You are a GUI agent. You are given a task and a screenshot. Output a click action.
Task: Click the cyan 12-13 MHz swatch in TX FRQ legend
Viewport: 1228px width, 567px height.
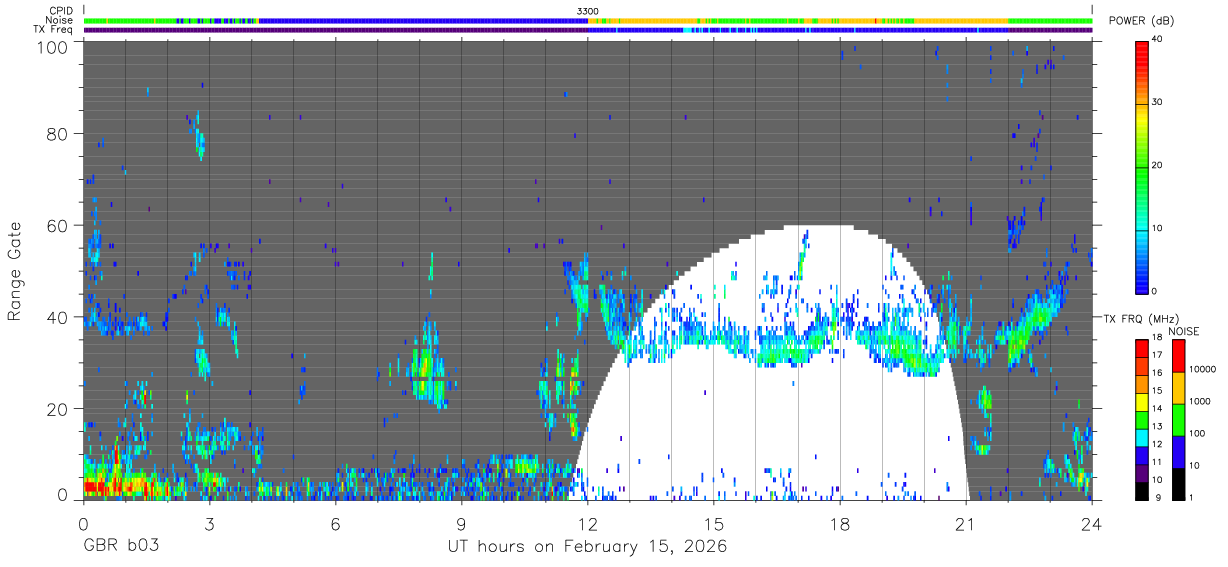pyautogui.click(x=1141, y=436)
